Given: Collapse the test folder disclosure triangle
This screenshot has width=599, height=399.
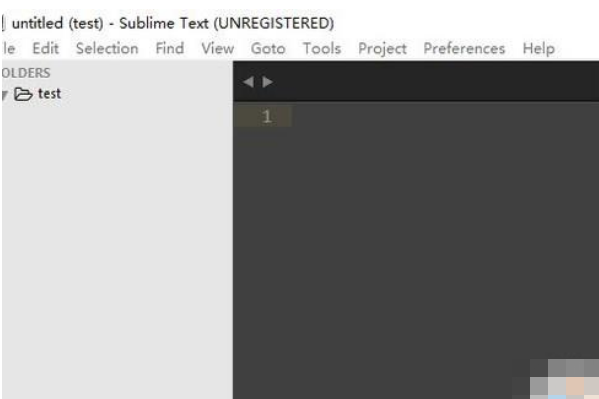Looking at the screenshot, I should point(5,95).
